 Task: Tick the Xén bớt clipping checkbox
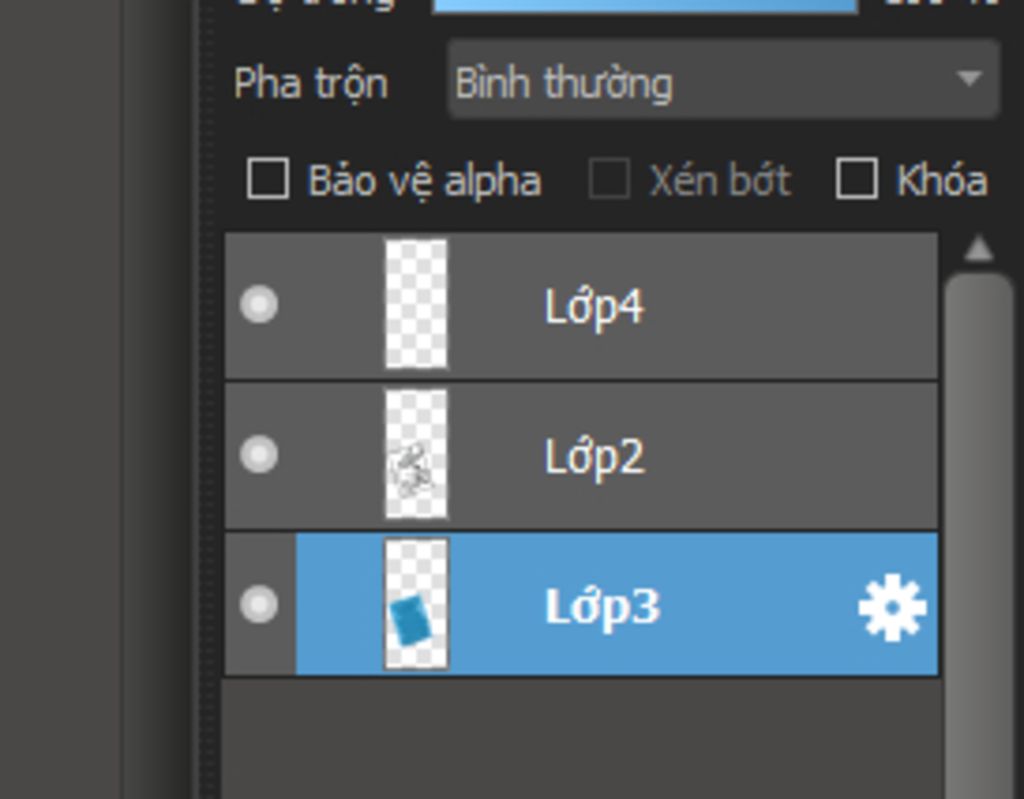pyautogui.click(x=609, y=178)
